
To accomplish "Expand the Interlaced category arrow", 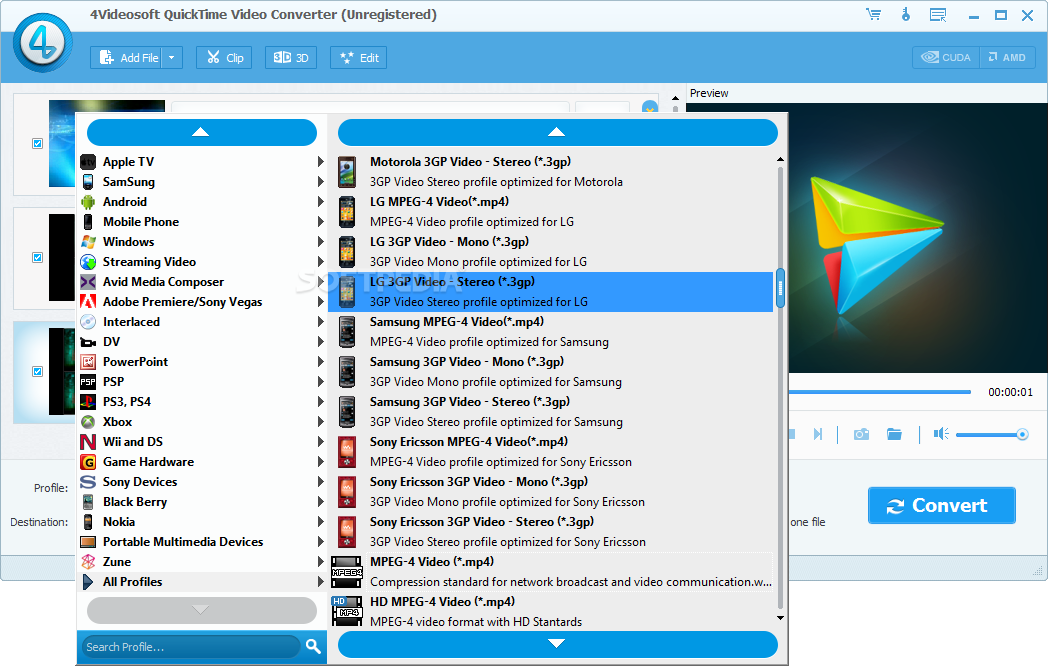I will coord(320,322).
